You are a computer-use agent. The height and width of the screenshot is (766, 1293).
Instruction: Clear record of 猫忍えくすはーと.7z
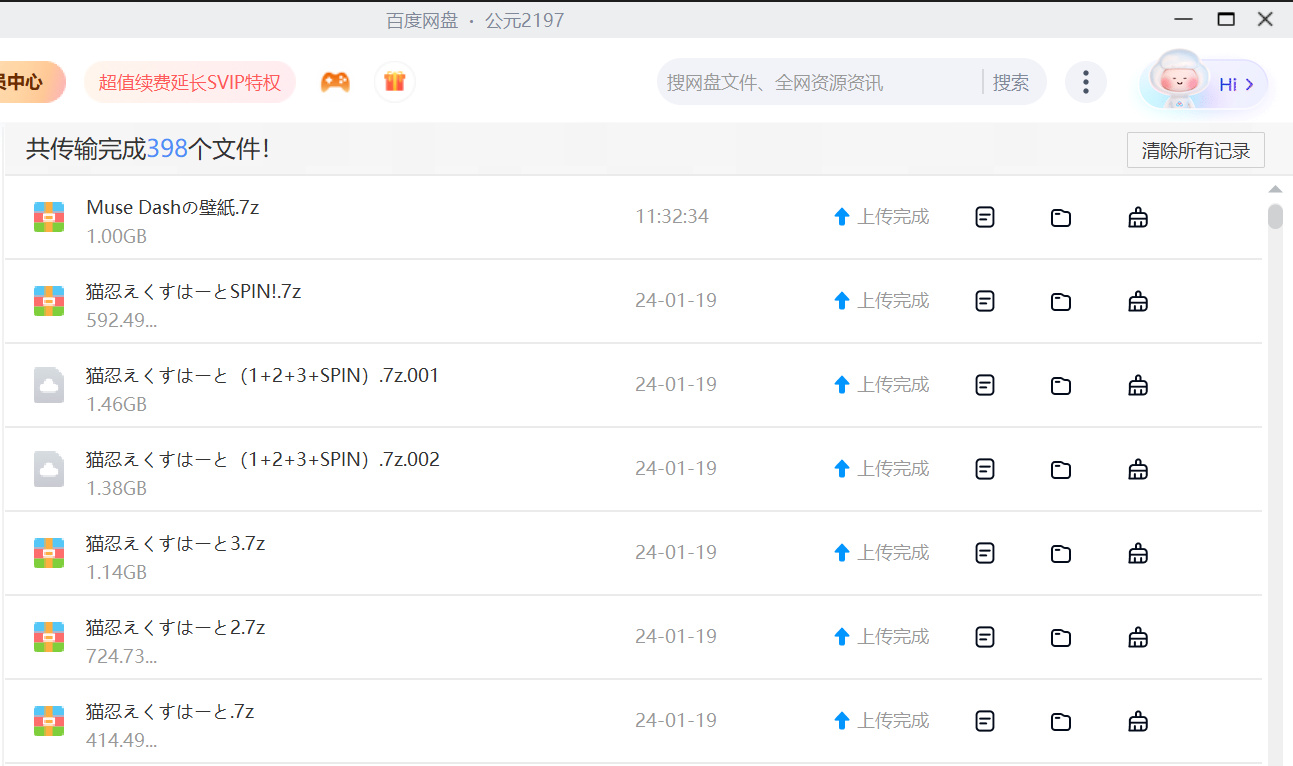pyautogui.click(x=1137, y=721)
